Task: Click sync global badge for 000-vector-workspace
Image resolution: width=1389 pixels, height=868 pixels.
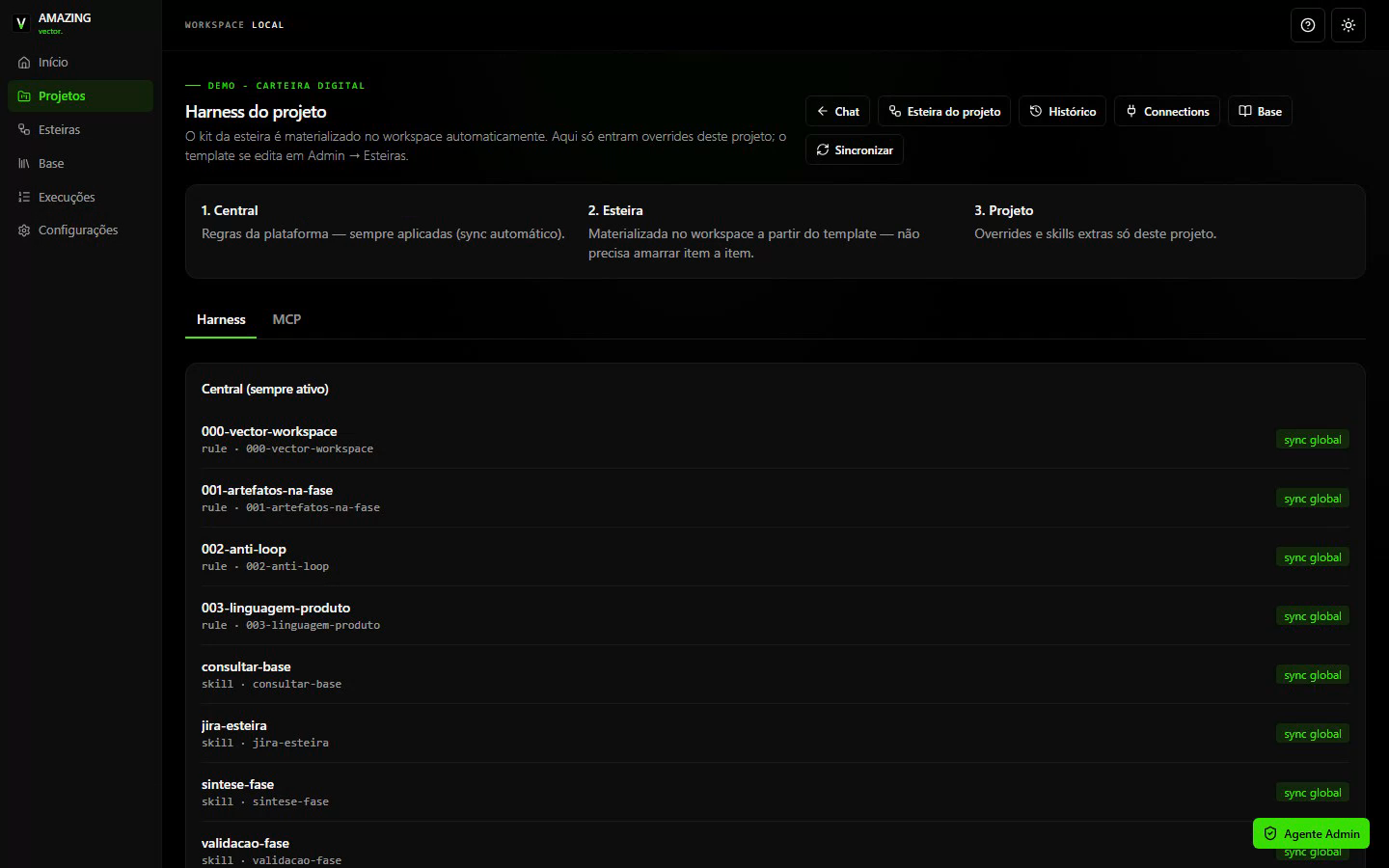Action: point(1312,440)
